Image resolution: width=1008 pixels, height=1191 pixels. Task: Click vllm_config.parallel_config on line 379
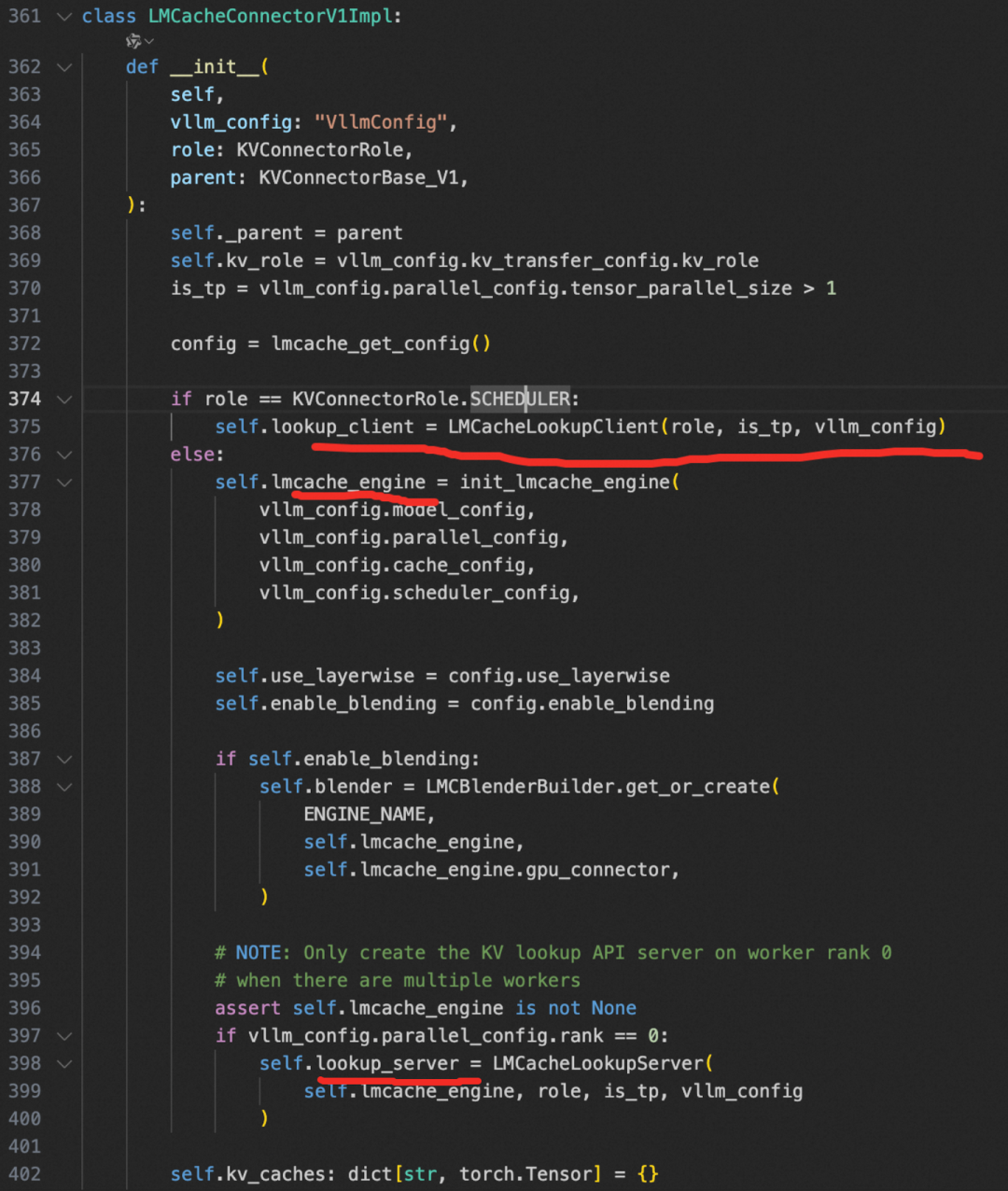coord(409,538)
